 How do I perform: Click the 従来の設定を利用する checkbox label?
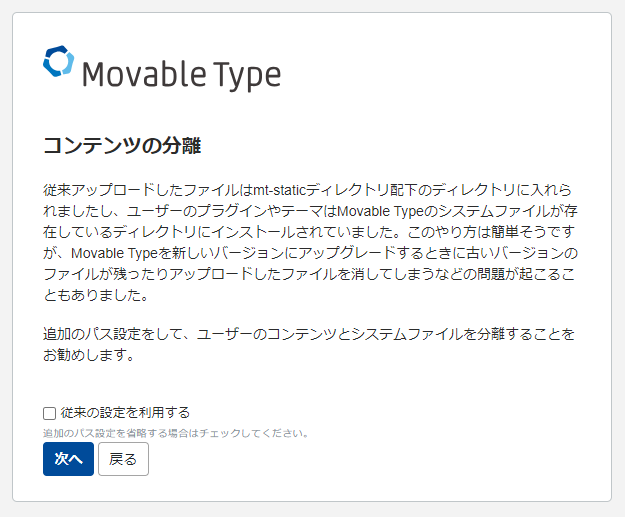pyautogui.click(x=125, y=413)
